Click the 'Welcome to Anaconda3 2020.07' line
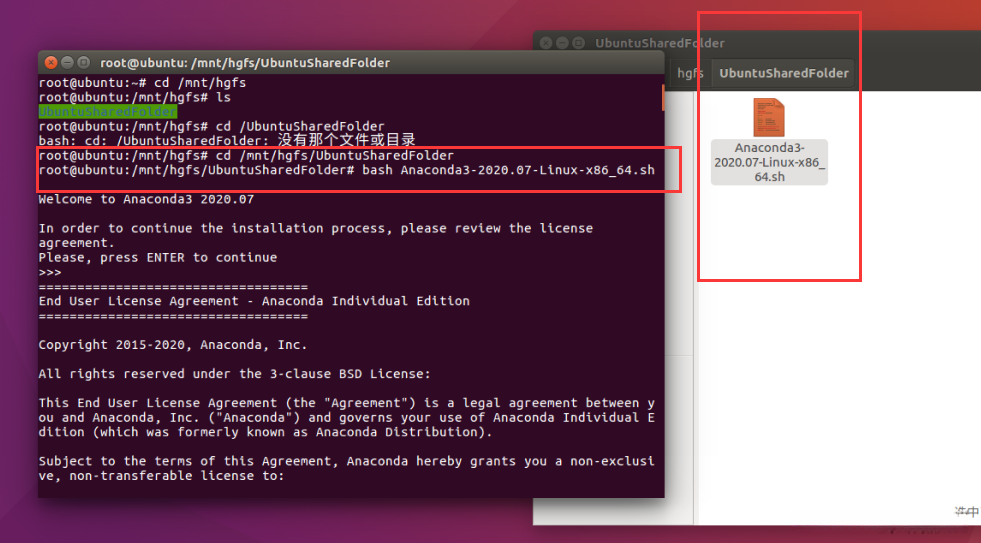This screenshot has width=981, height=543. pos(146,200)
